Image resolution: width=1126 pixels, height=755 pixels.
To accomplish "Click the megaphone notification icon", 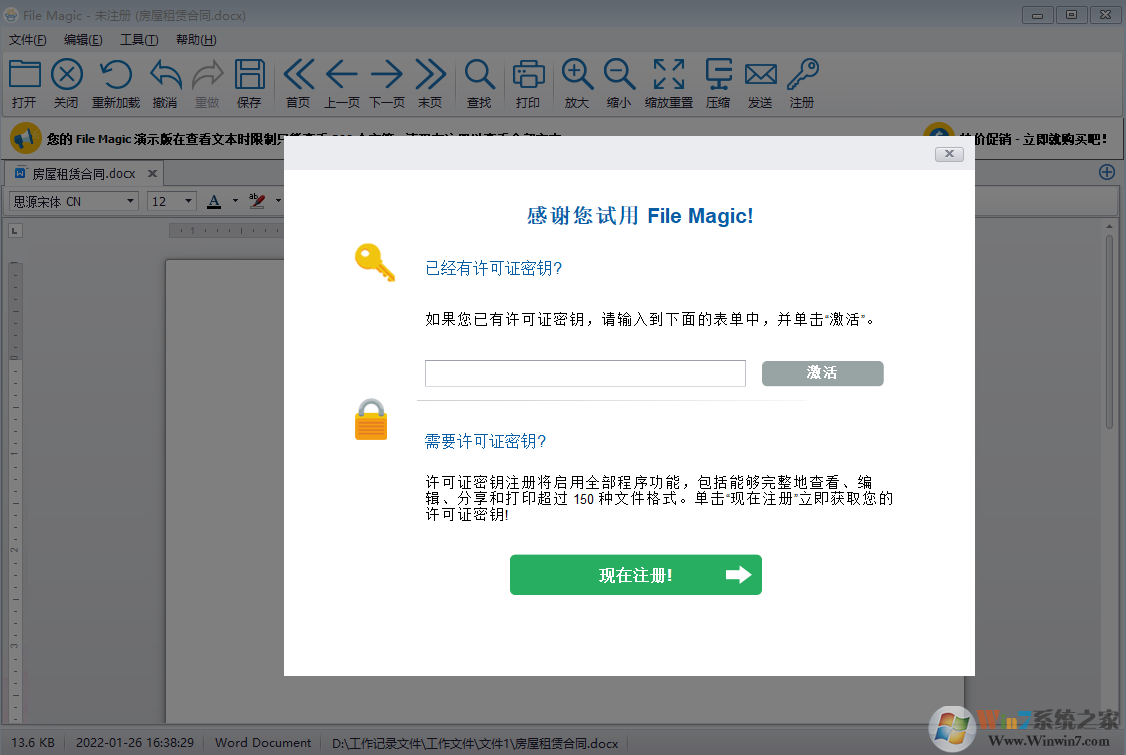I will (25, 138).
